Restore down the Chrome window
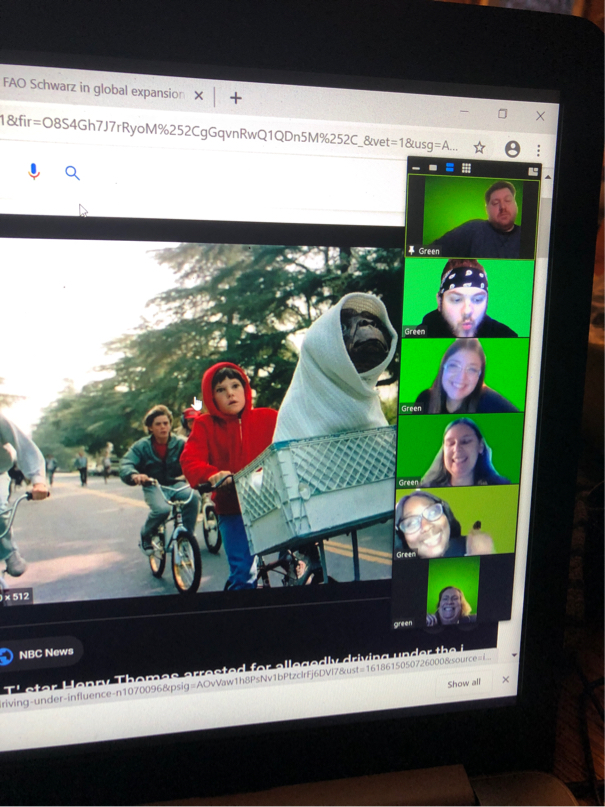 pyautogui.click(x=503, y=114)
